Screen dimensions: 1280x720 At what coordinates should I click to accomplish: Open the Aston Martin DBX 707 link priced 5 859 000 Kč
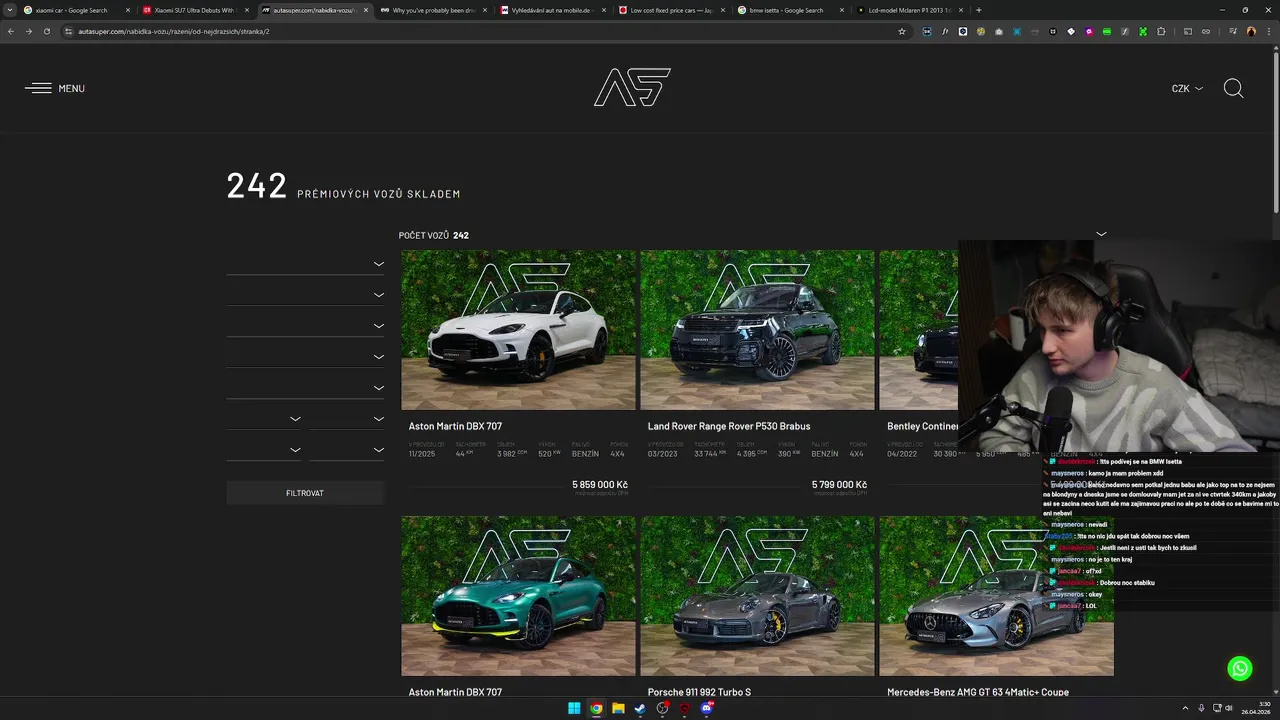(x=455, y=426)
